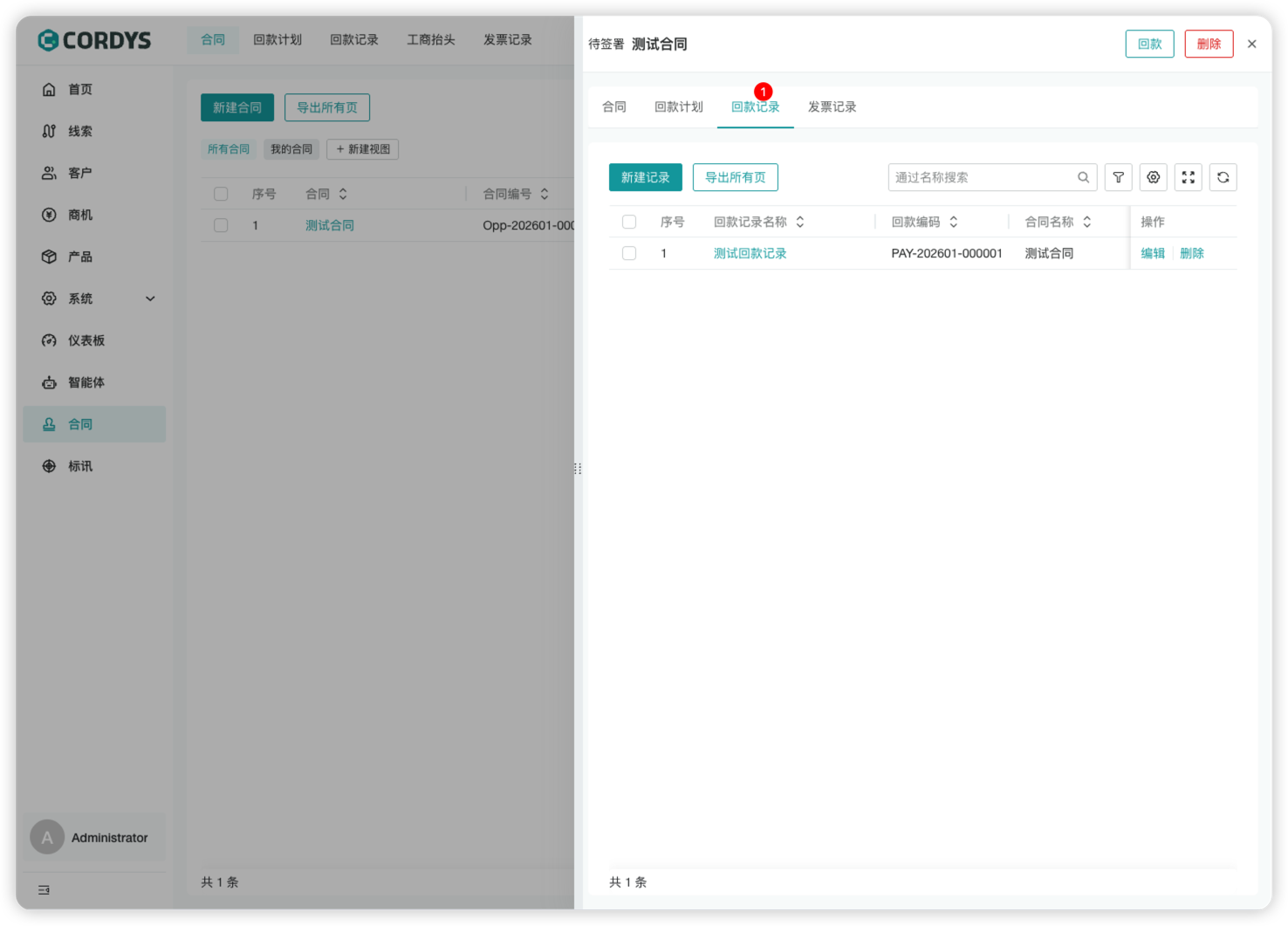Refresh the payment records list
This screenshot has height=926, width=1288.
(x=1223, y=177)
